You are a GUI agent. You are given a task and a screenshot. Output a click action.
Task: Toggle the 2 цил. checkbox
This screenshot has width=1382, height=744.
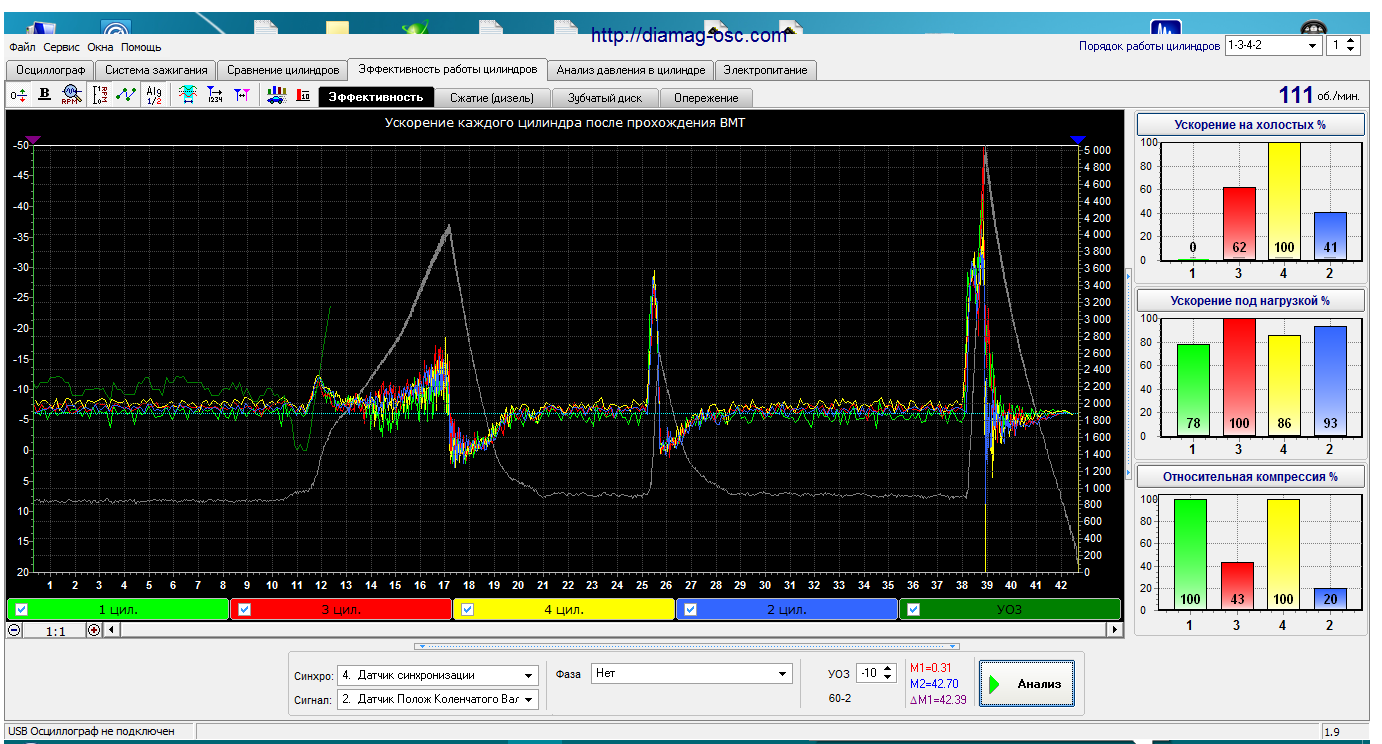point(690,609)
